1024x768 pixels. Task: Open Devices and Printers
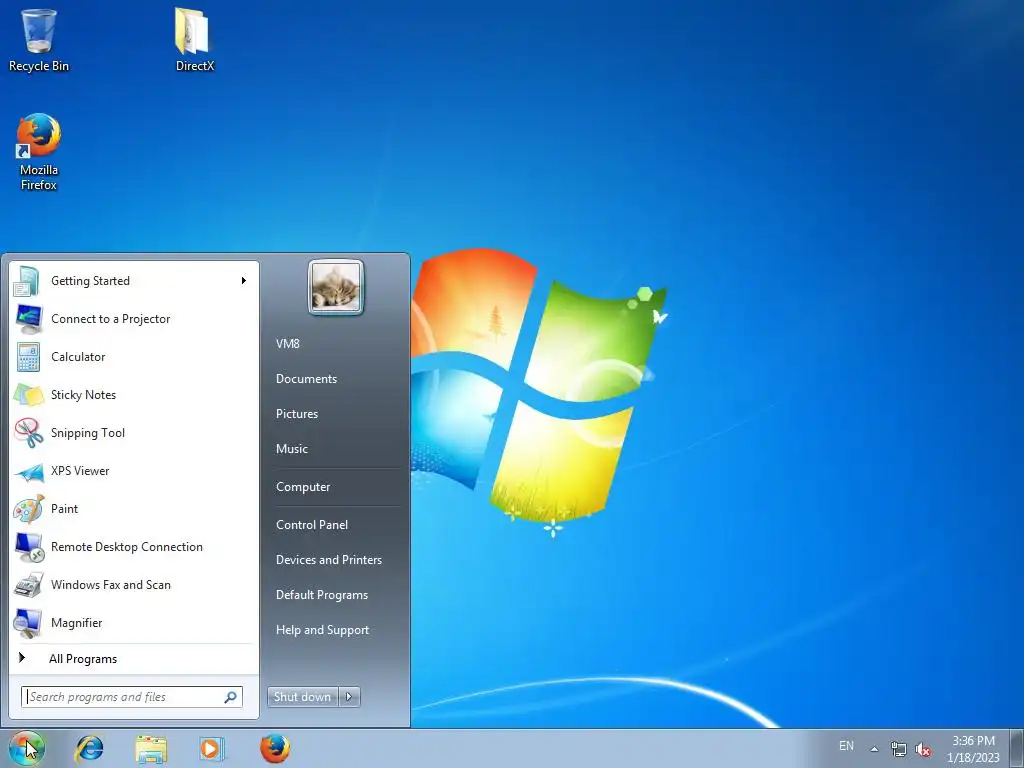click(x=329, y=560)
